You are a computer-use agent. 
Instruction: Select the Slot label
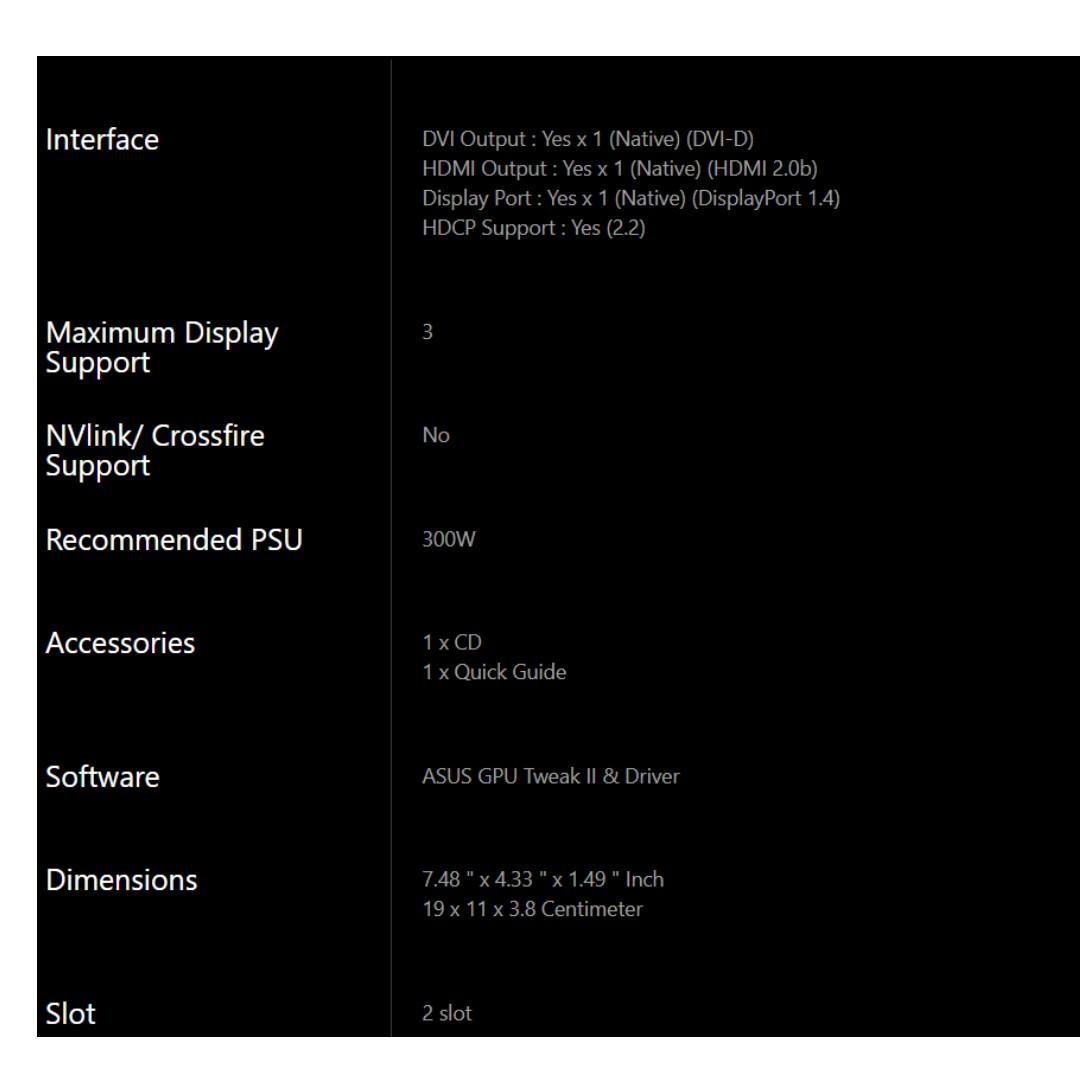70,1014
